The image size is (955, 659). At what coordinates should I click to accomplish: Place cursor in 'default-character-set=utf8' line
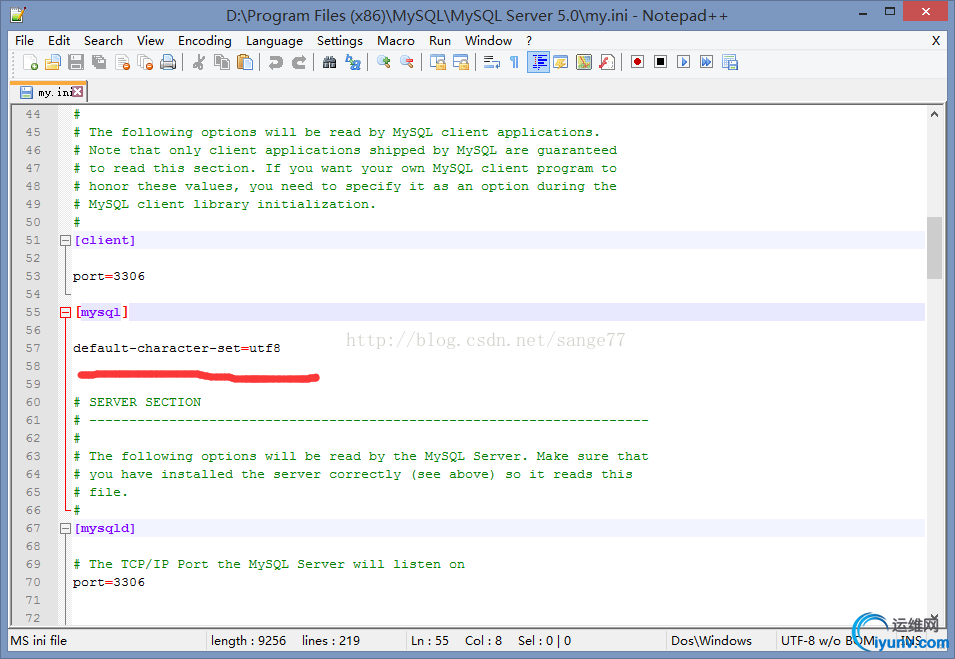click(x=177, y=348)
